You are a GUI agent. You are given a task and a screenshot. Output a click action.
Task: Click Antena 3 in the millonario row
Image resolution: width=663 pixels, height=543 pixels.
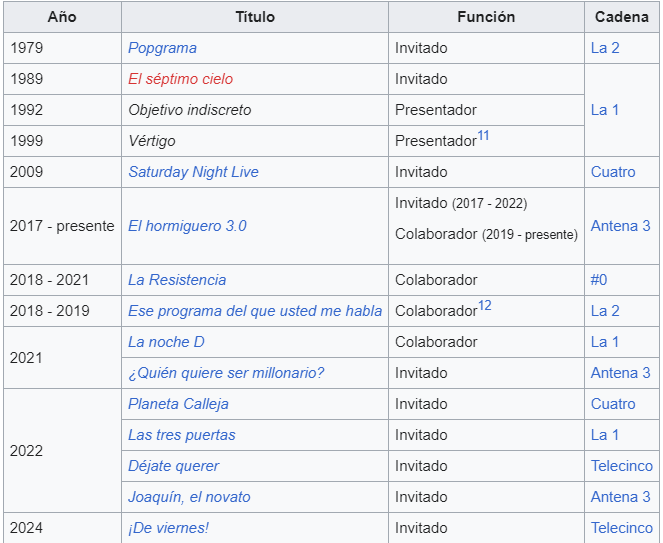coord(620,373)
